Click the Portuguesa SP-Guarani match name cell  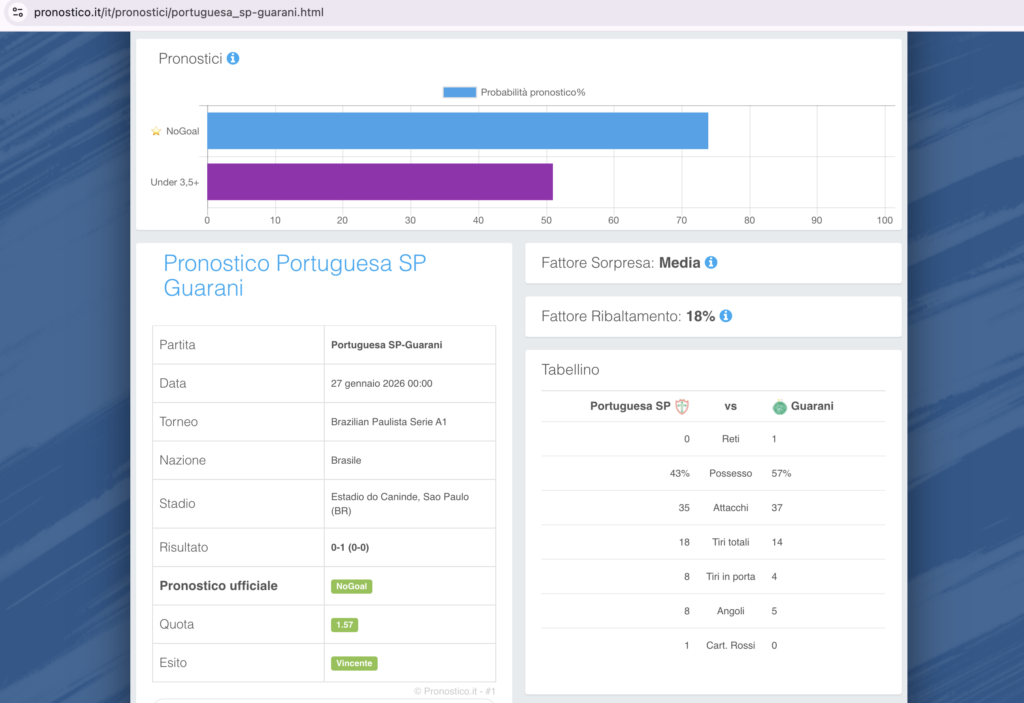[x=386, y=345]
